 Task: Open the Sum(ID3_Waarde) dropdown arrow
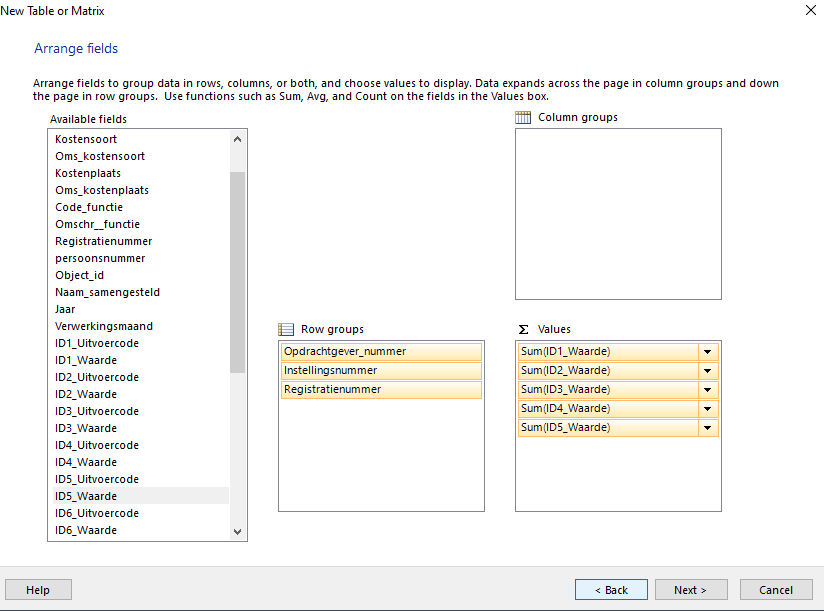tap(708, 390)
